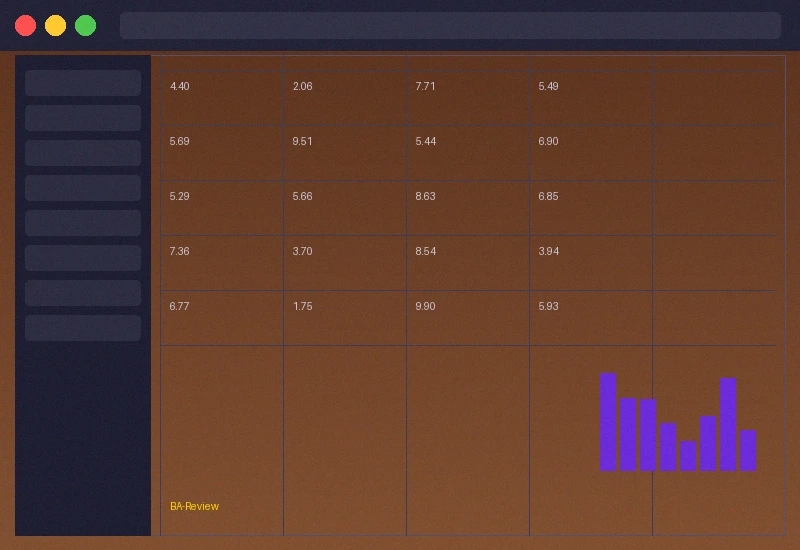Image resolution: width=800 pixels, height=550 pixels.
Task: Select the cell with value 1.75
Action: point(344,318)
